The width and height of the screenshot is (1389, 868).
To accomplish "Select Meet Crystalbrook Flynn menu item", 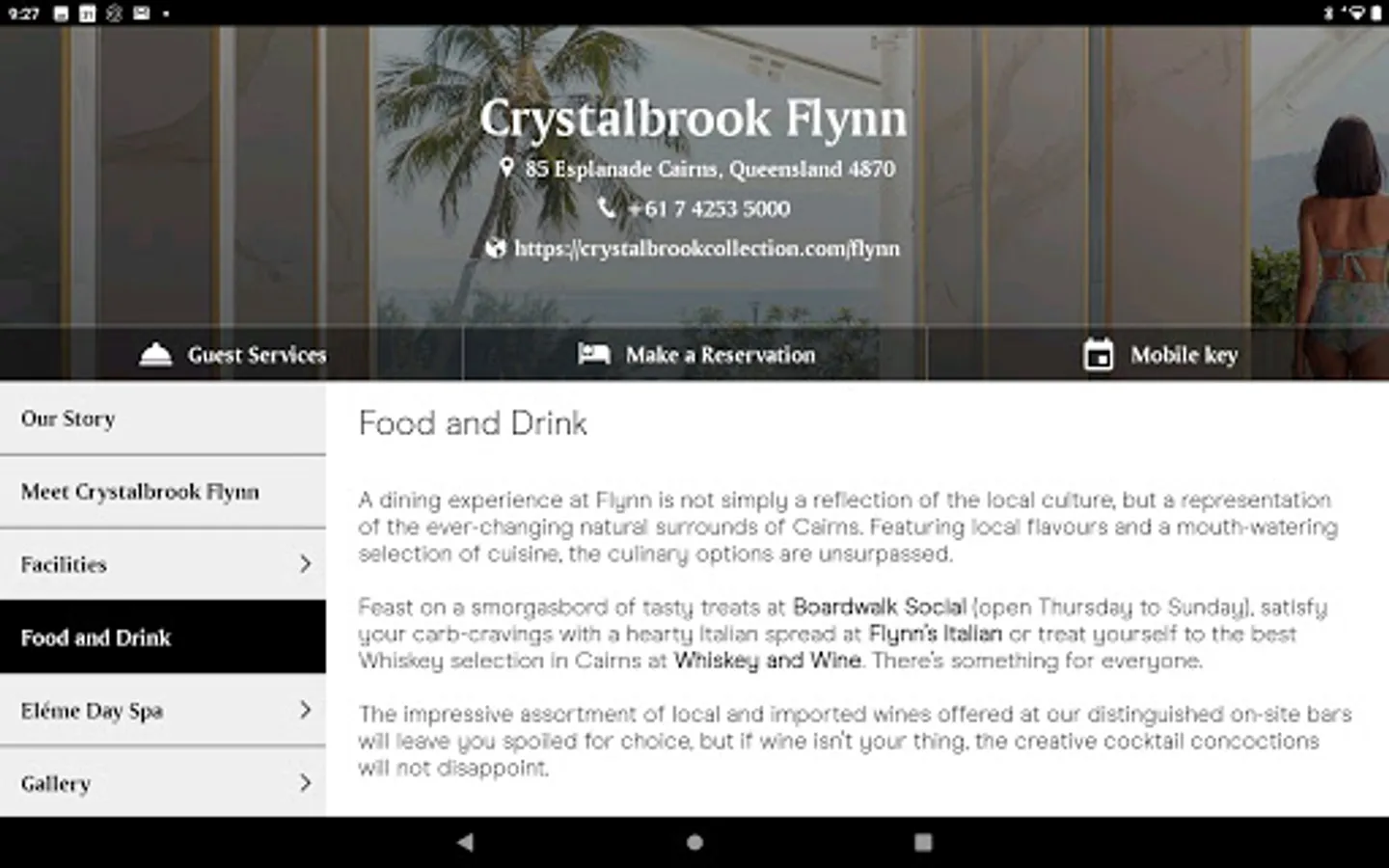I will pos(163,492).
